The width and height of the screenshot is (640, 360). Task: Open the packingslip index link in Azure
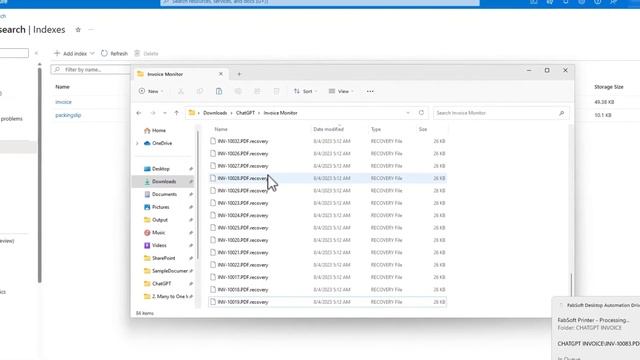pos(68,115)
